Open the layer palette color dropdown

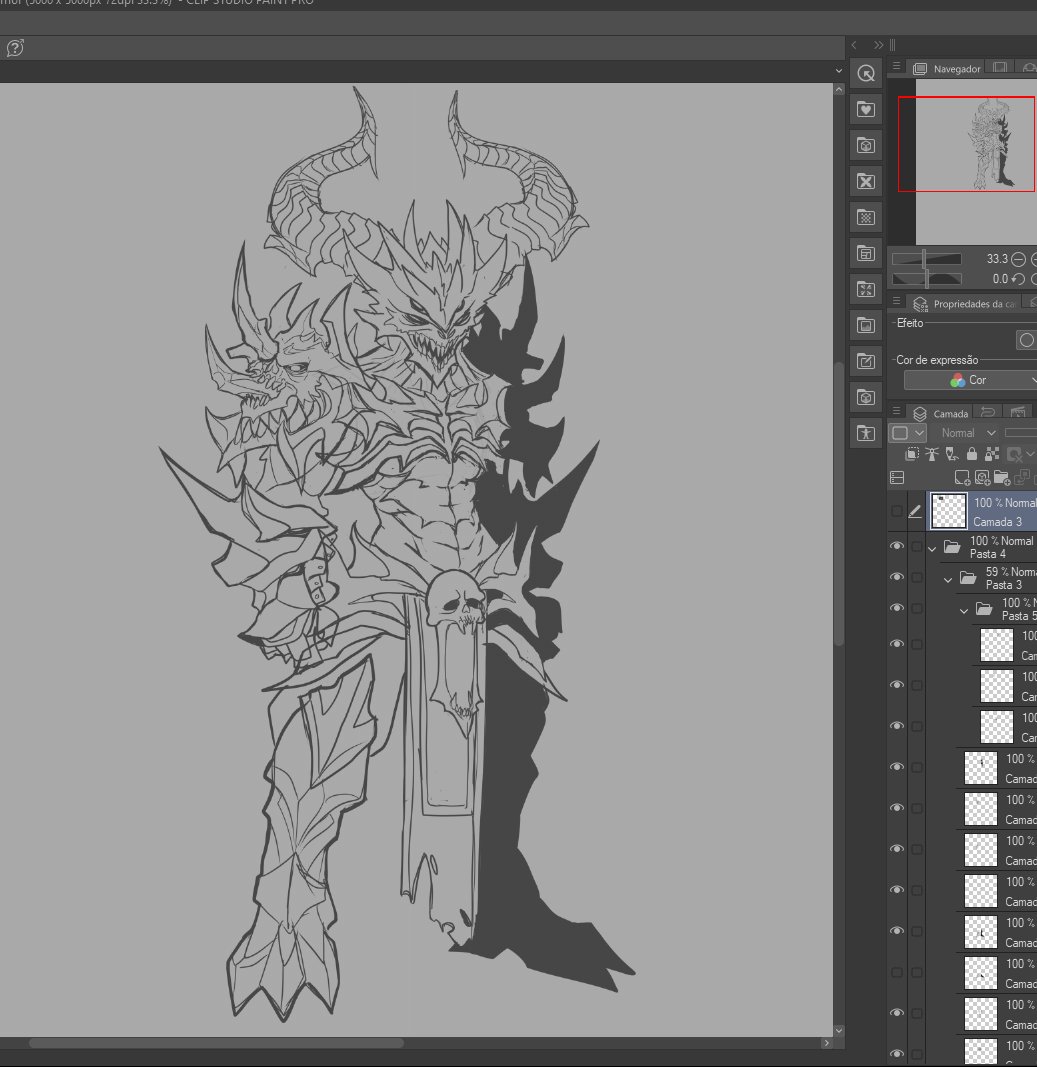coord(908,433)
